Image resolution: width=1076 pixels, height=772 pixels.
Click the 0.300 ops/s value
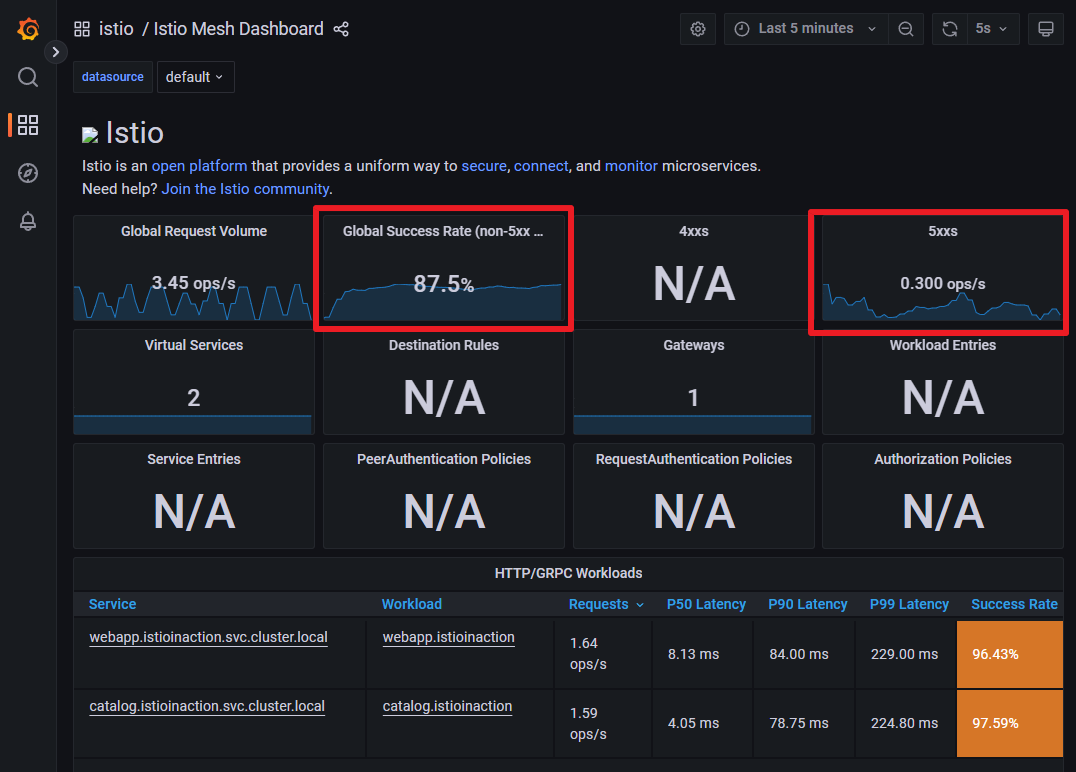tap(943, 283)
